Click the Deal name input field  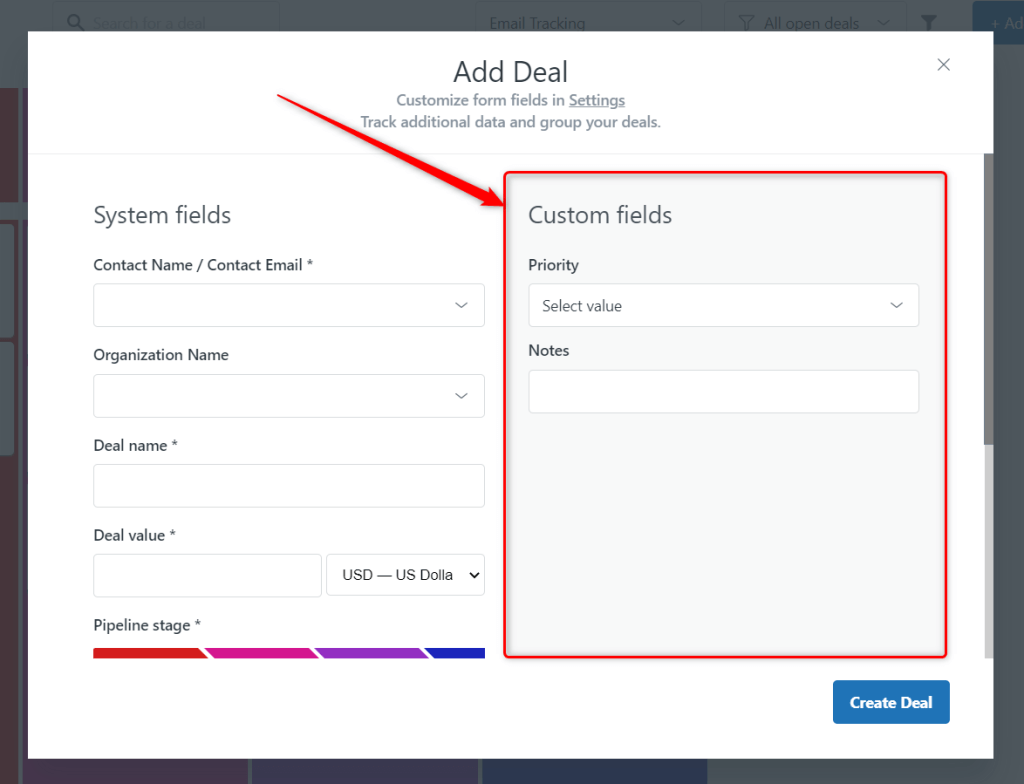pyautogui.click(x=288, y=486)
